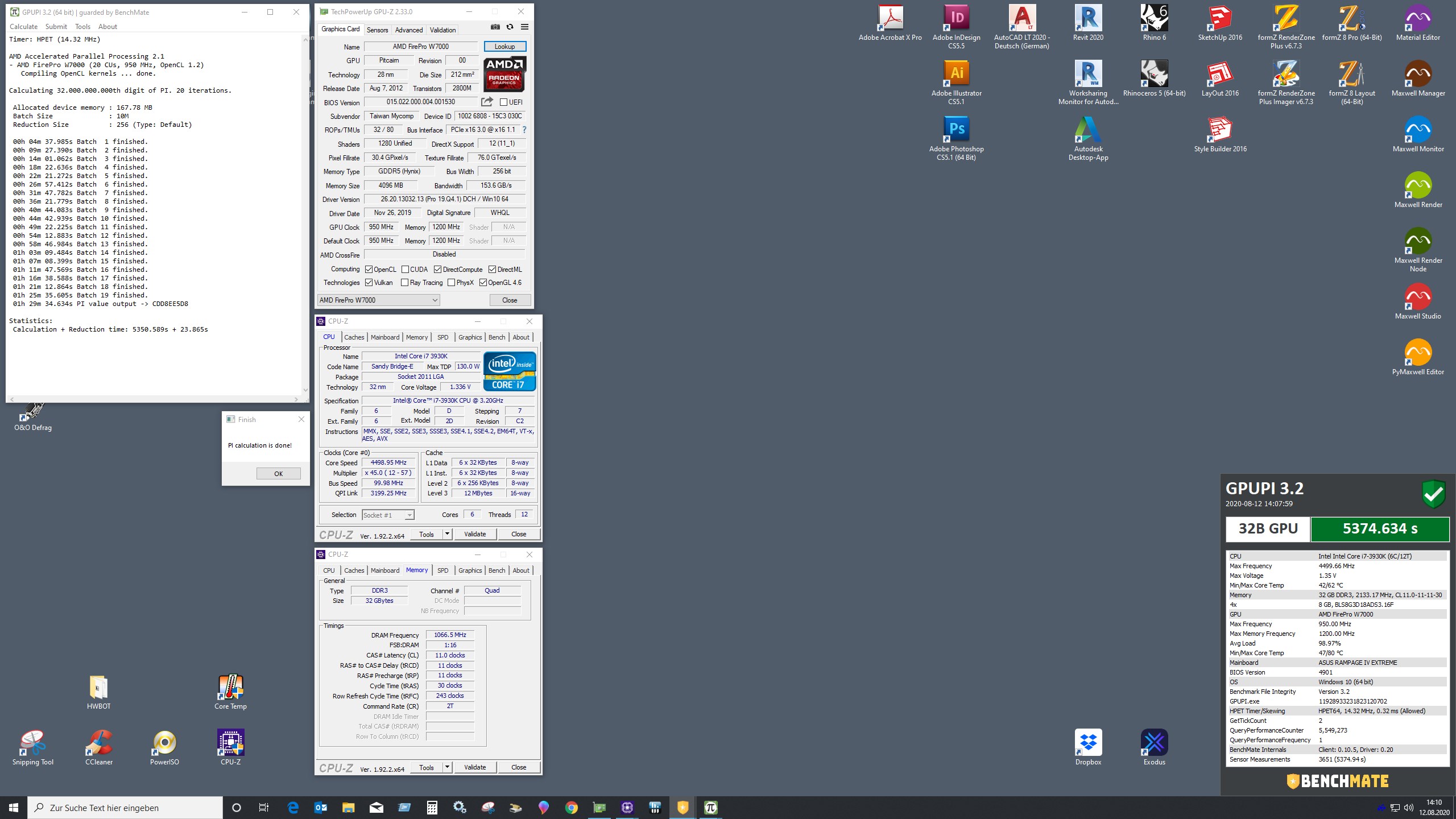Click Lookup button in GPU-Z
This screenshot has width=1456, height=819.
point(504,47)
